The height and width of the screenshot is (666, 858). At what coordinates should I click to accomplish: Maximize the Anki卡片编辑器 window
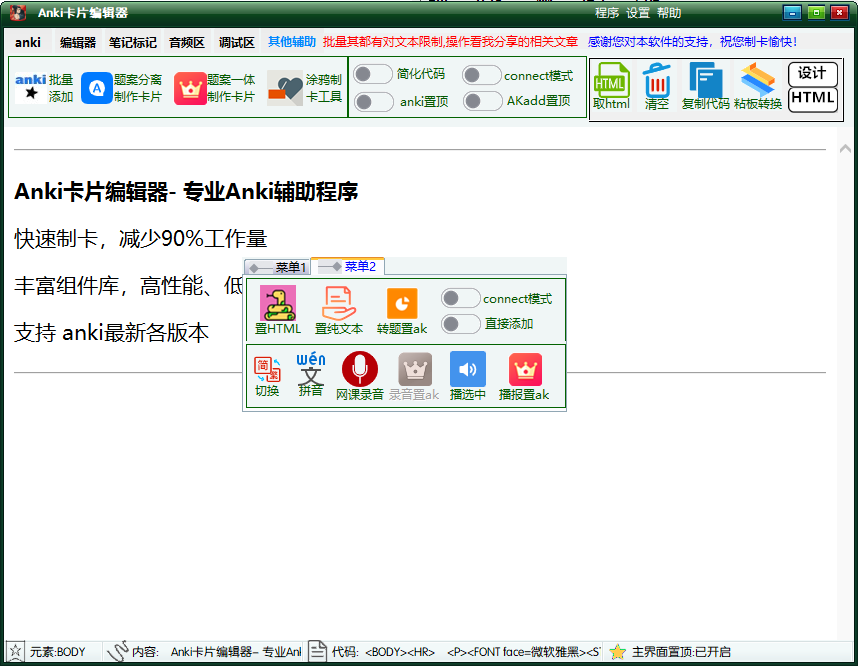pyautogui.click(x=816, y=13)
